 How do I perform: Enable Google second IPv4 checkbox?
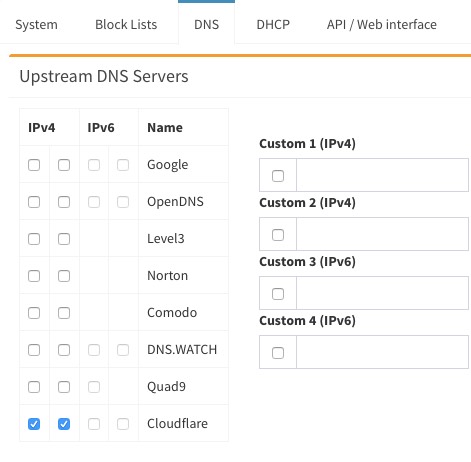coord(64,165)
